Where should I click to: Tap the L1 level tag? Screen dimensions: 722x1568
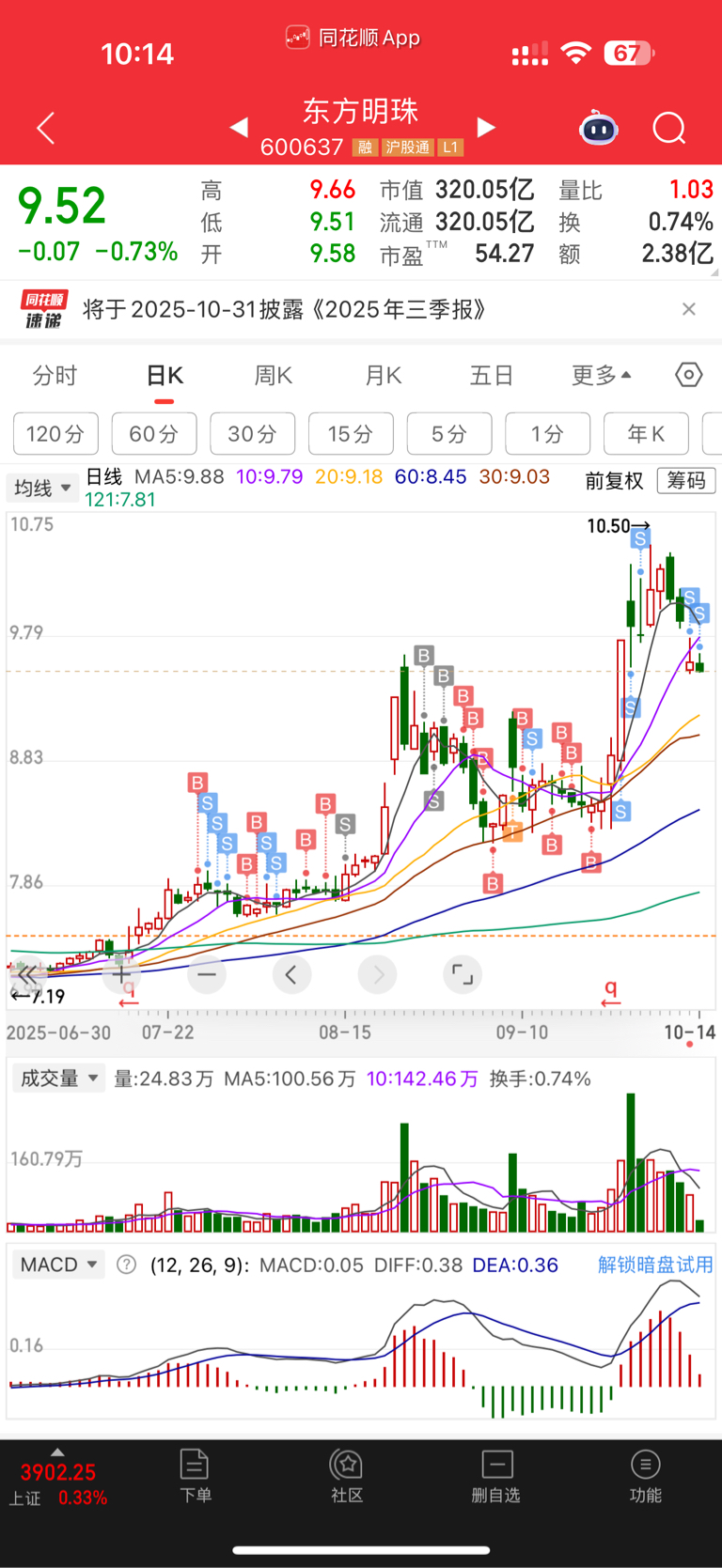450,147
